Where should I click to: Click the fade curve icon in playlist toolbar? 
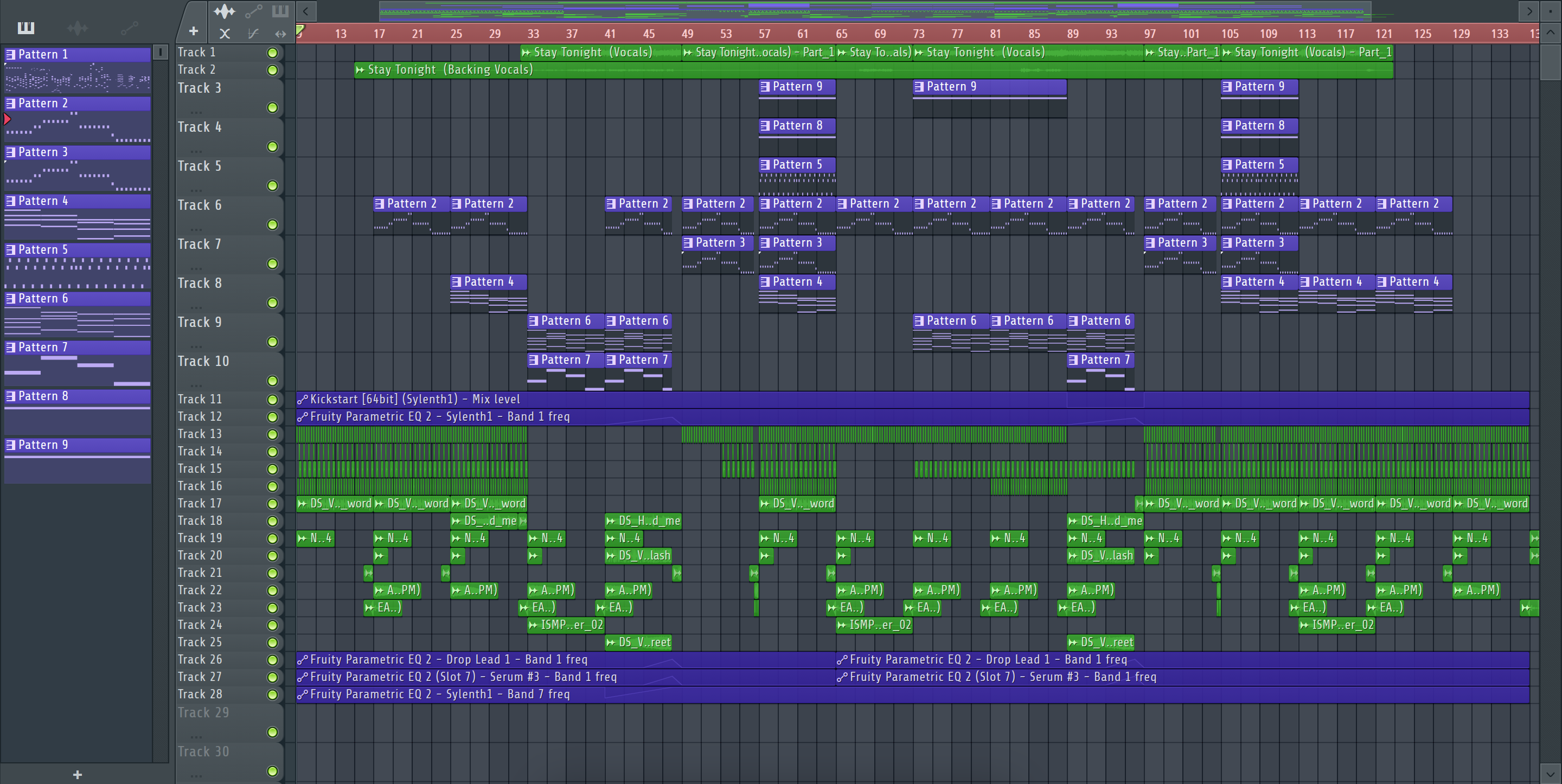pyautogui.click(x=253, y=34)
